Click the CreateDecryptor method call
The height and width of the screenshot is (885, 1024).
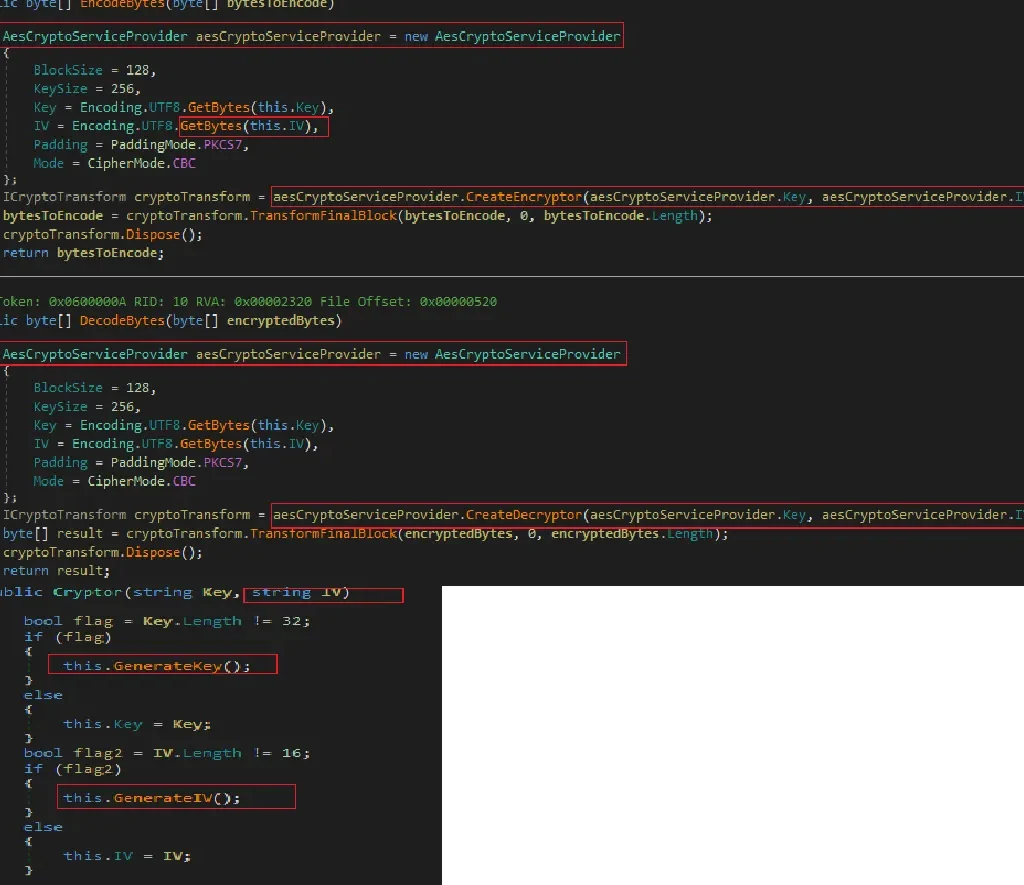[523, 515]
